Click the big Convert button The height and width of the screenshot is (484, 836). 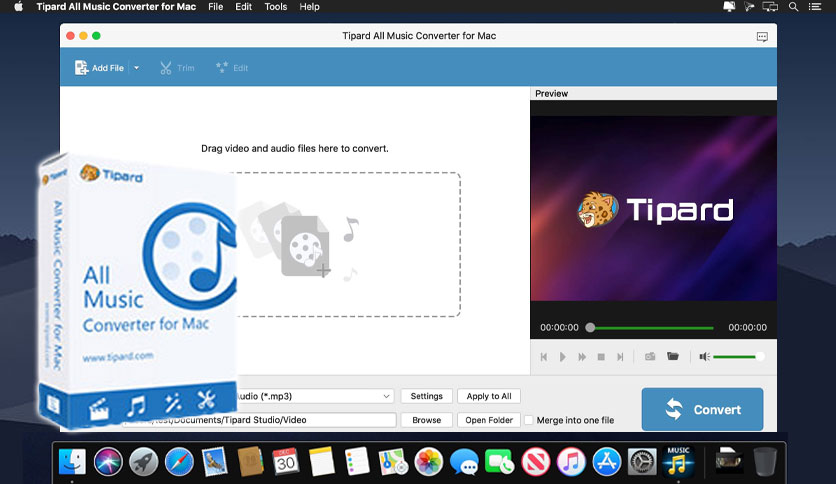pos(702,409)
